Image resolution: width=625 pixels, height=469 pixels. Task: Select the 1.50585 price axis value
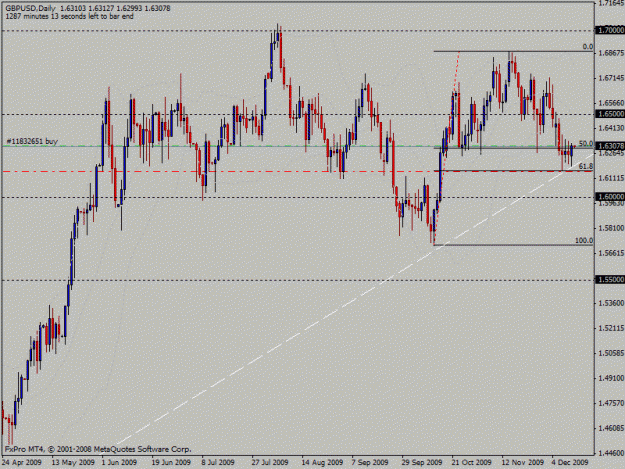tap(611, 353)
